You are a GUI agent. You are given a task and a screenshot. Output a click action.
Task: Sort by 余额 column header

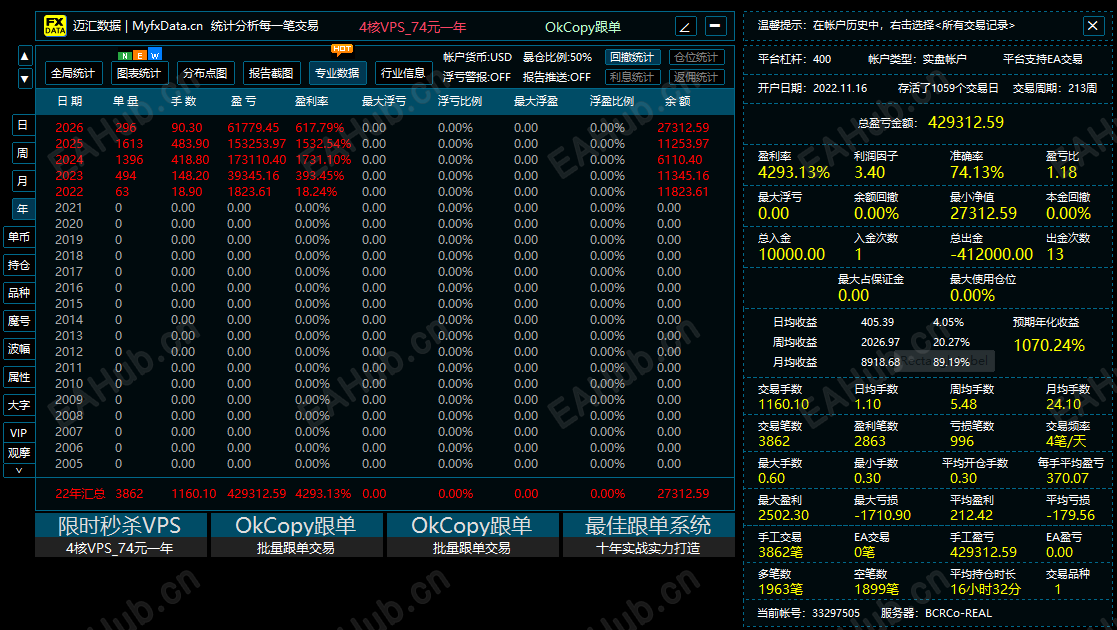pos(677,101)
